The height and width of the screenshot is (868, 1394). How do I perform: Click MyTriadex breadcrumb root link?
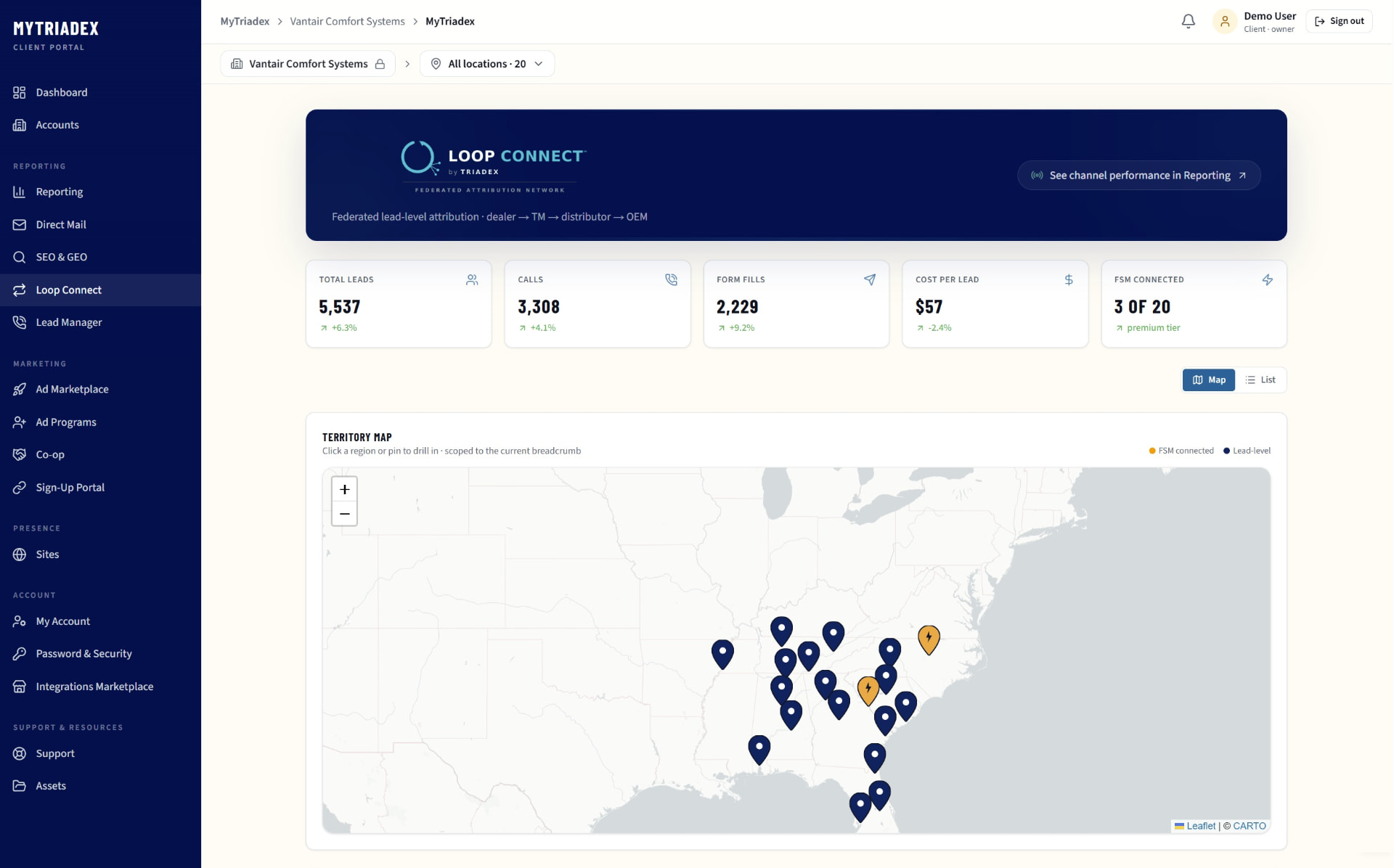click(x=245, y=21)
